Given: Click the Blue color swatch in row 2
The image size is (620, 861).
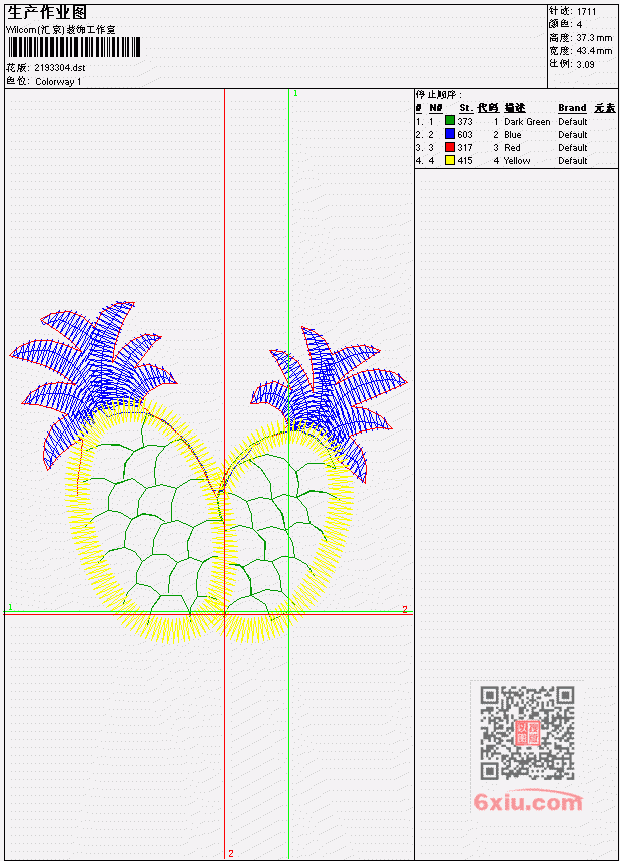Looking at the screenshot, I should (x=450, y=134).
